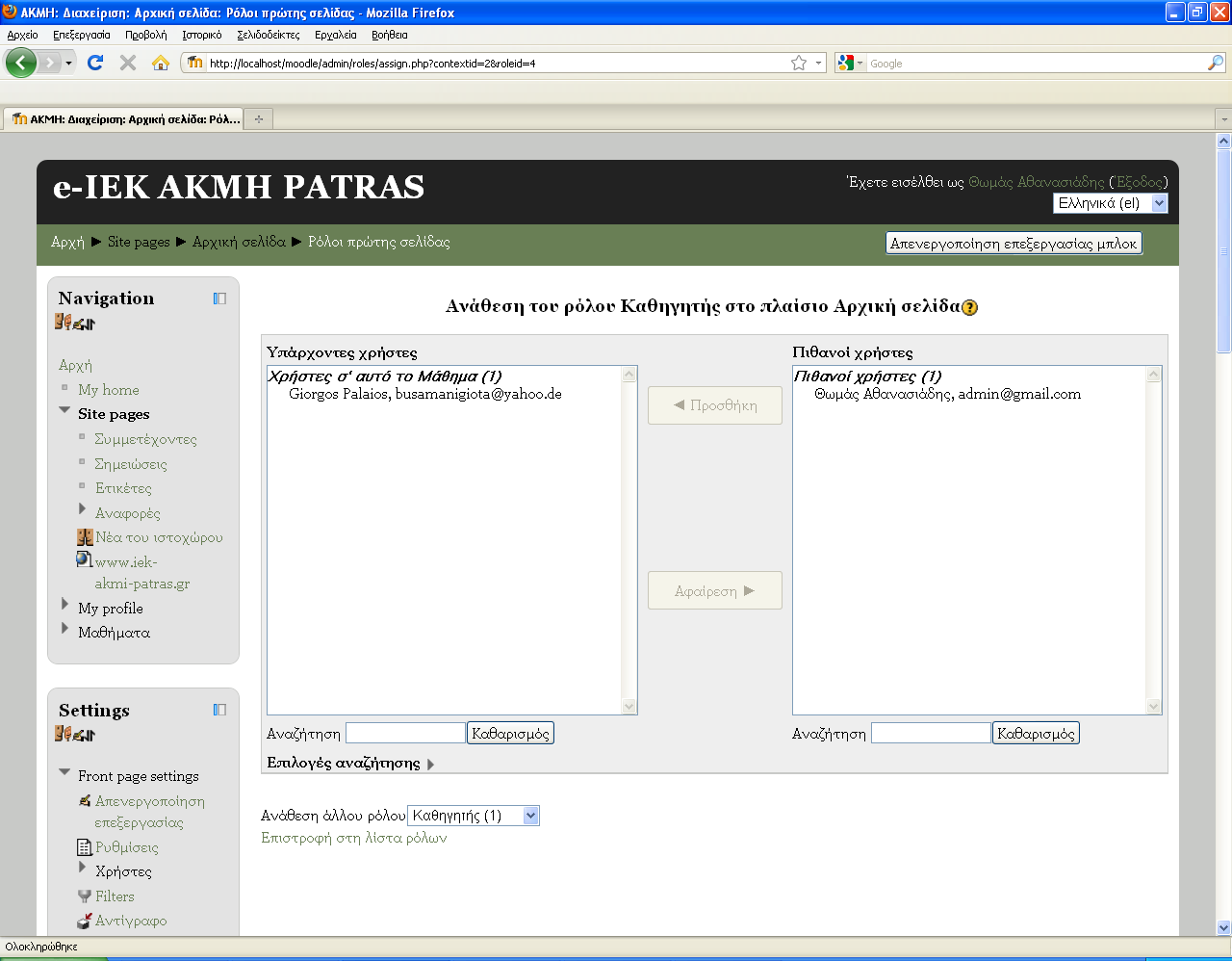Reload the page with the refresh icon
1232x961 pixels.
(94, 63)
